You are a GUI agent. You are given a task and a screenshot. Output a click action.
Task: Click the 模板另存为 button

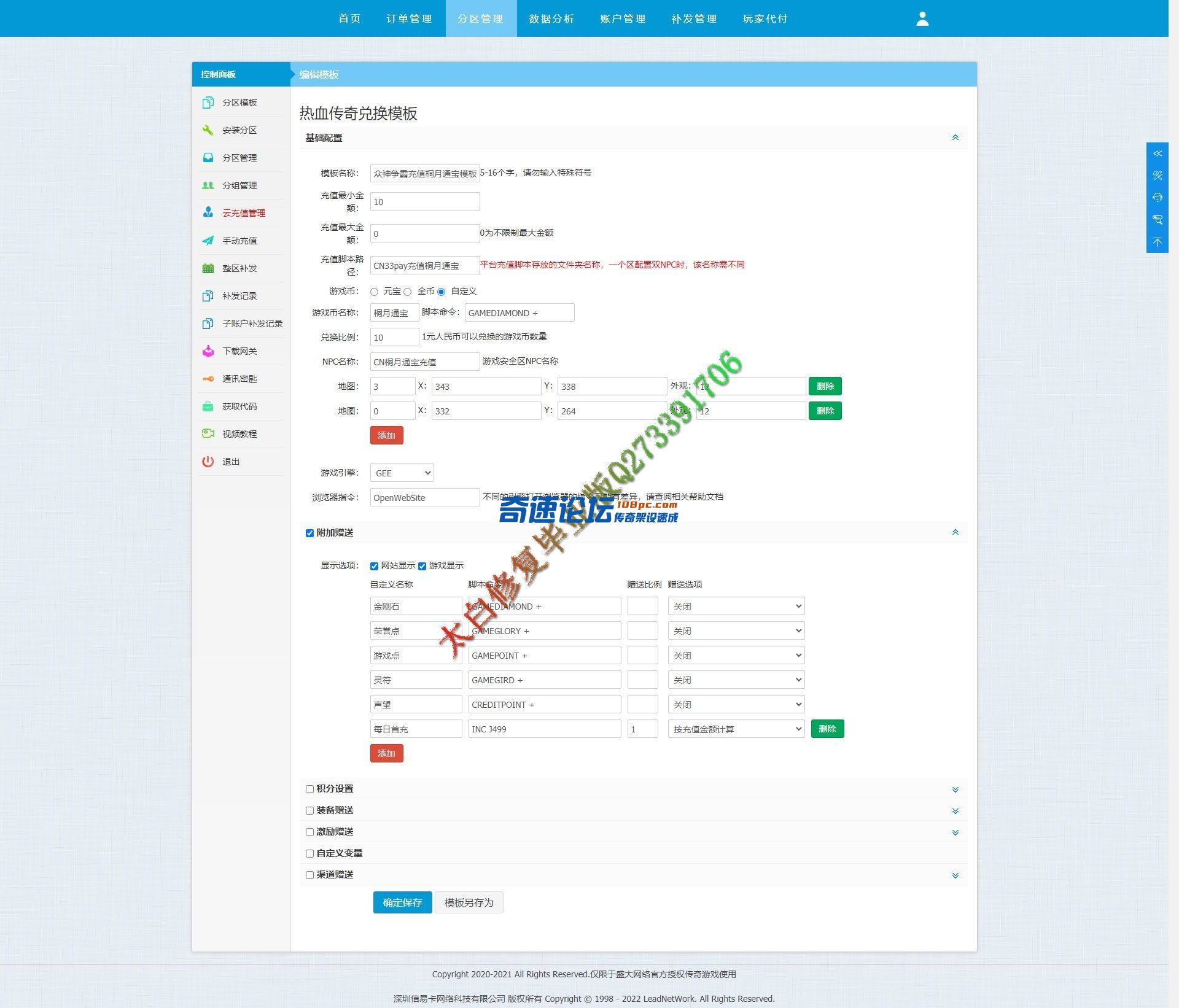469,902
